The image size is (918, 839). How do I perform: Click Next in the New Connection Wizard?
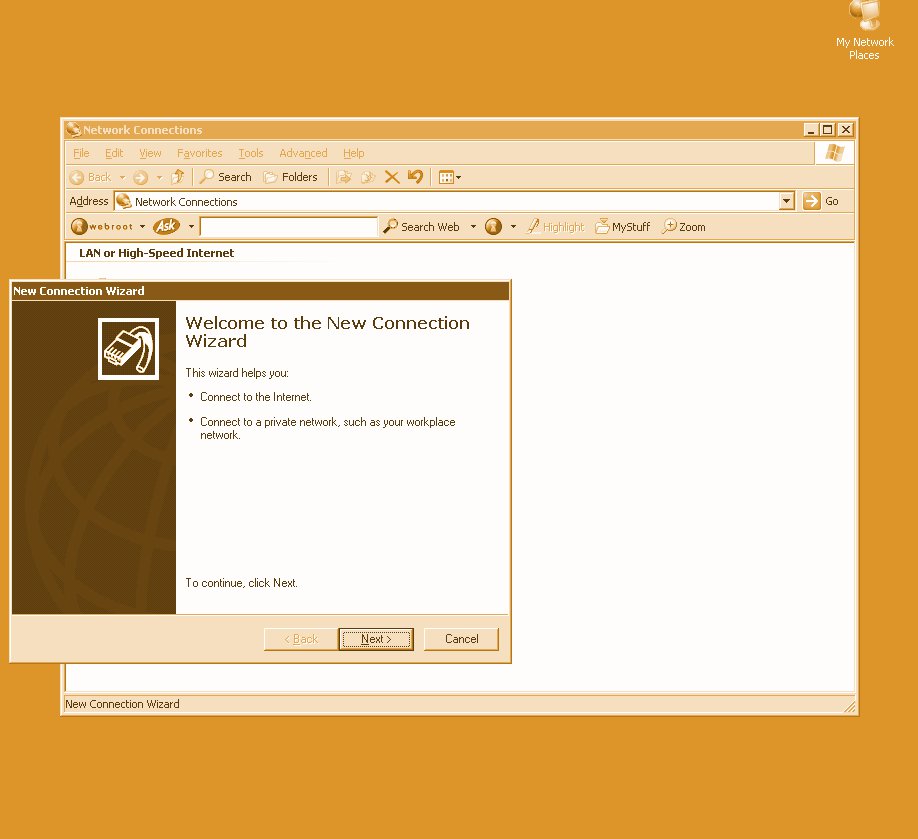coord(376,639)
